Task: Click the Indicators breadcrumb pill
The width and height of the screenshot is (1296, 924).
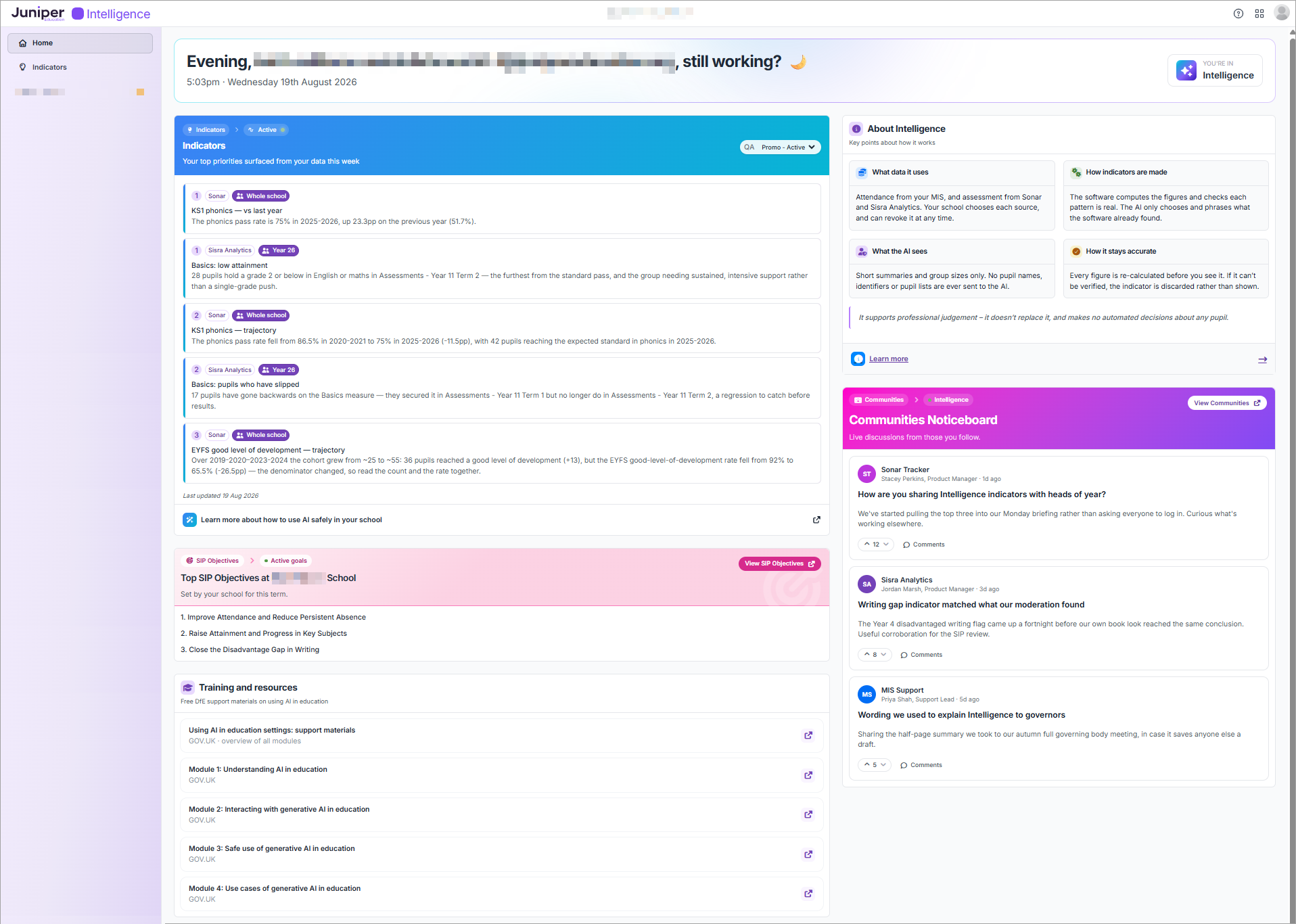Action: tap(206, 130)
